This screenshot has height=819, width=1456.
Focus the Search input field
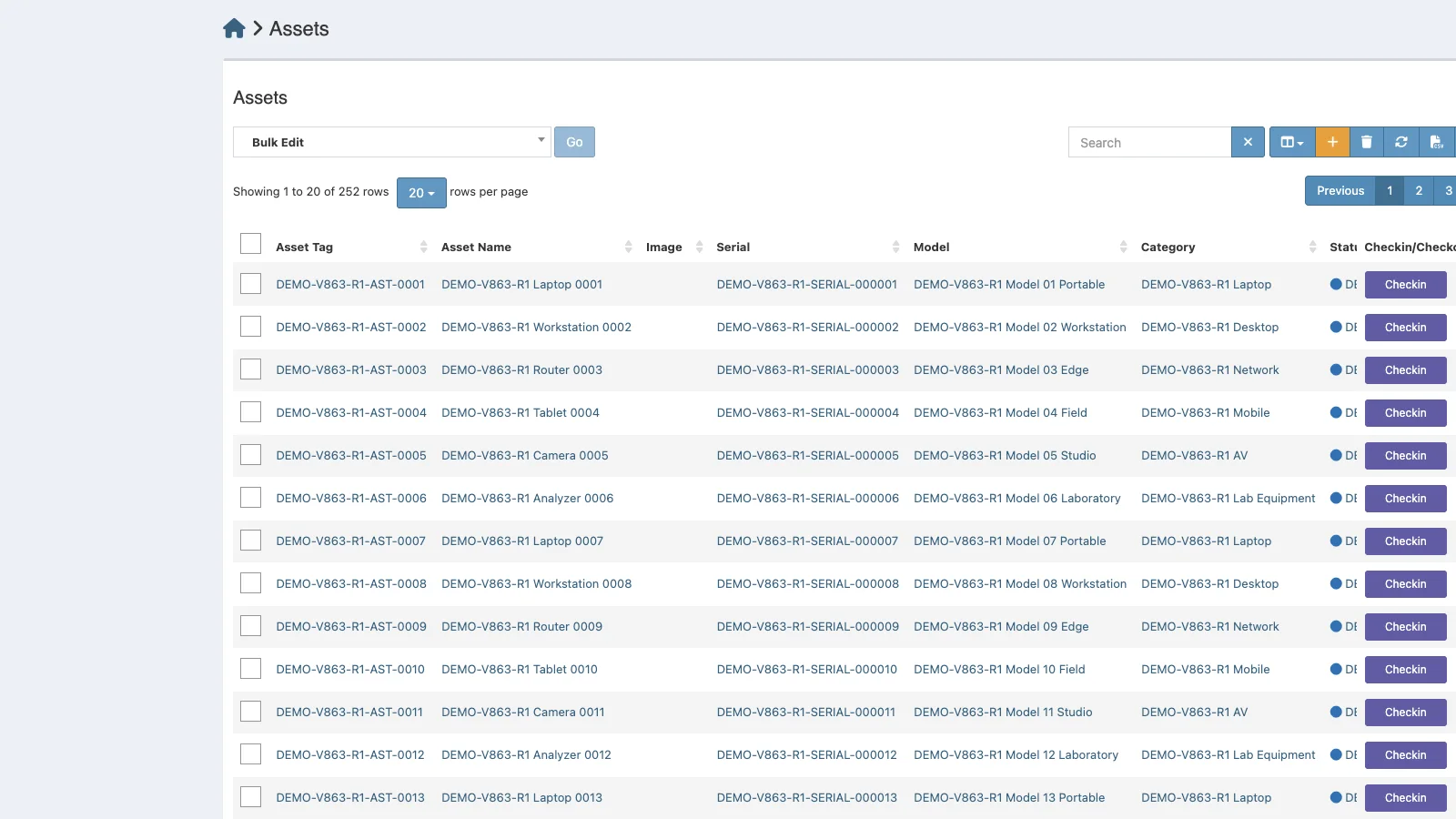click(1149, 142)
